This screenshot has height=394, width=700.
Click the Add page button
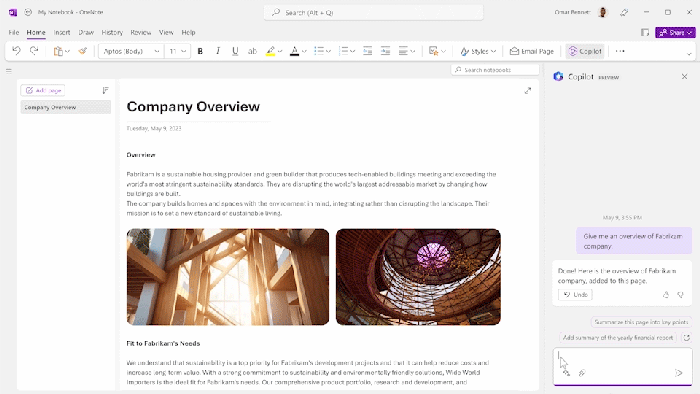43,91
